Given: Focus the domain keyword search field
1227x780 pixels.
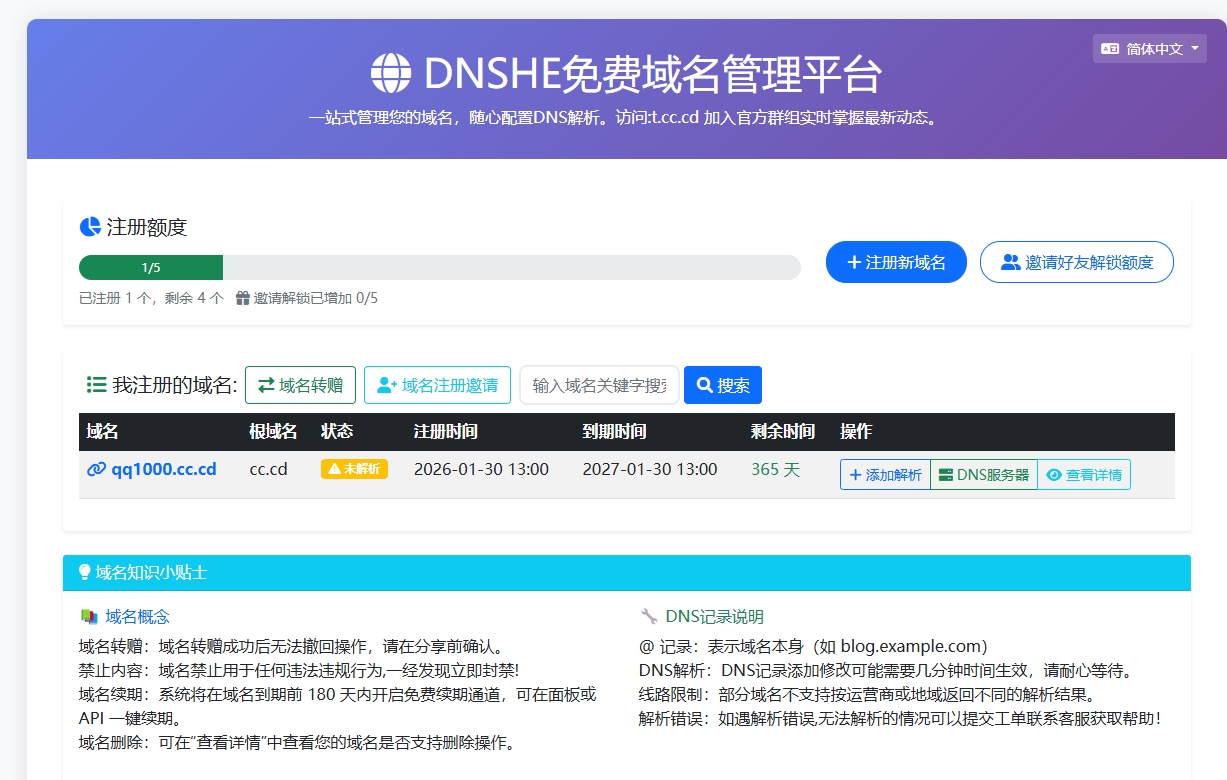Looking at the screenshot, I should pos(599,385).
